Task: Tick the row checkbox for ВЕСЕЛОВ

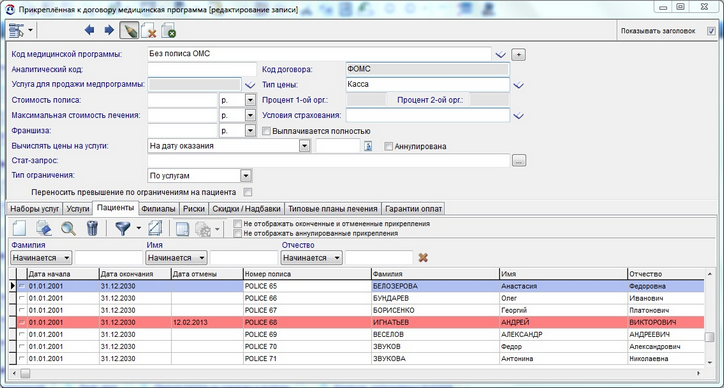Action: pyautogui.click(x=22, y=334)
